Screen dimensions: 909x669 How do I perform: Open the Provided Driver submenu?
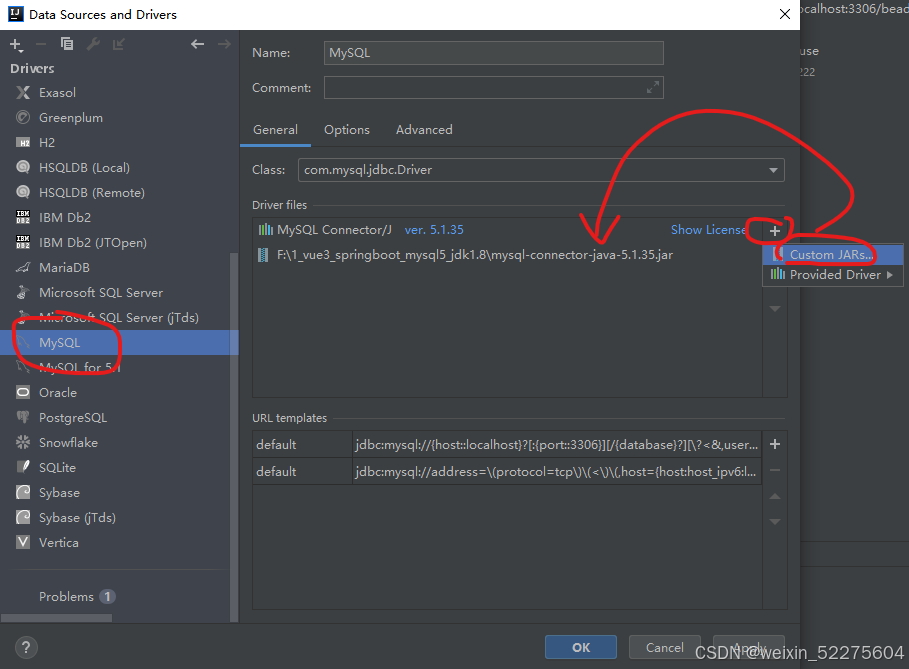[832, 275]
